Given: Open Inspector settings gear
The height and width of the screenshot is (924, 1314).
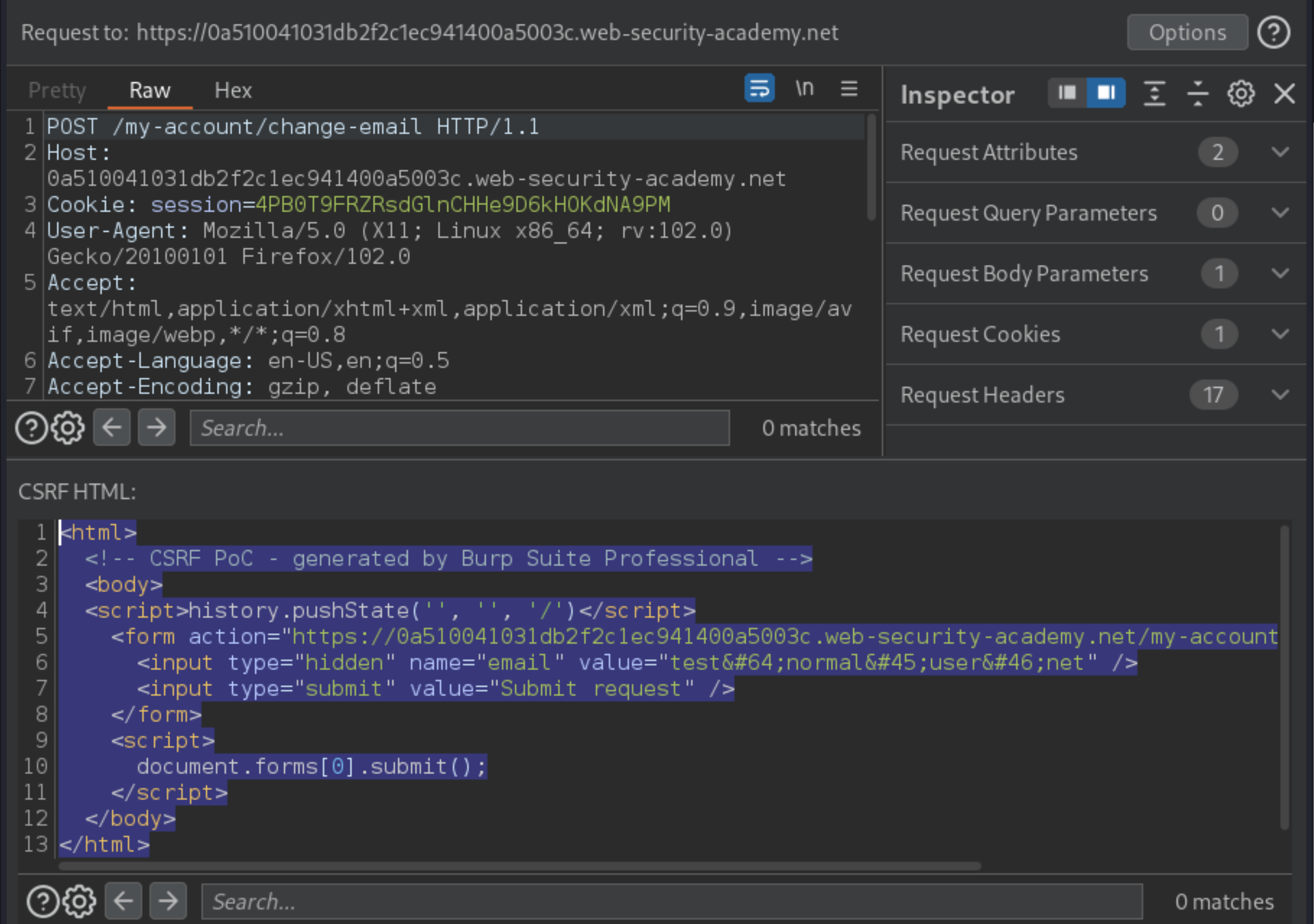Looking at the screenshot, I should 1241,93.
